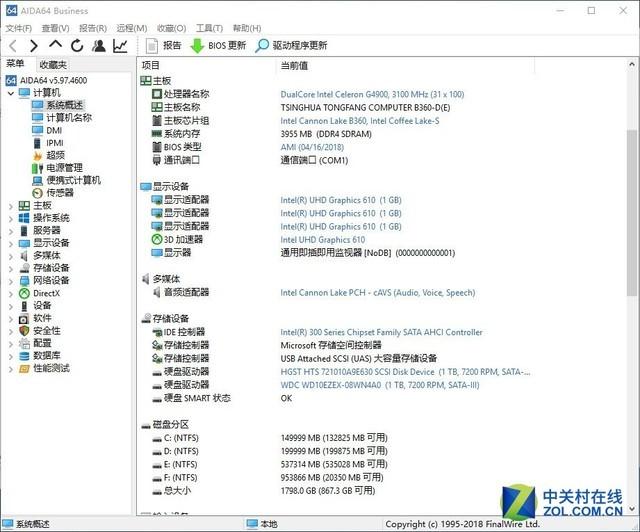Screen dimensions: 640x532
Task: Click the 配置 tree icon
Action: click(24, 344)
